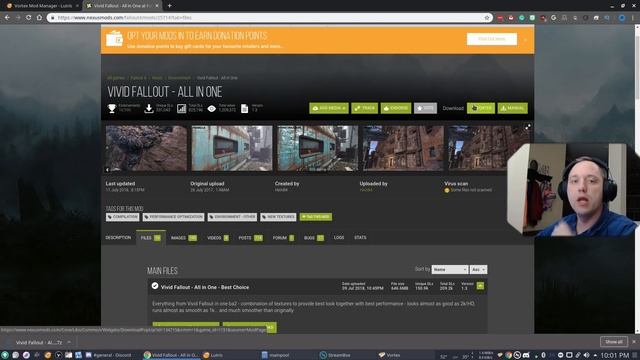
Task: Click the Environment - Other tag
Action: pyautogui.click(x=232, y=217)
